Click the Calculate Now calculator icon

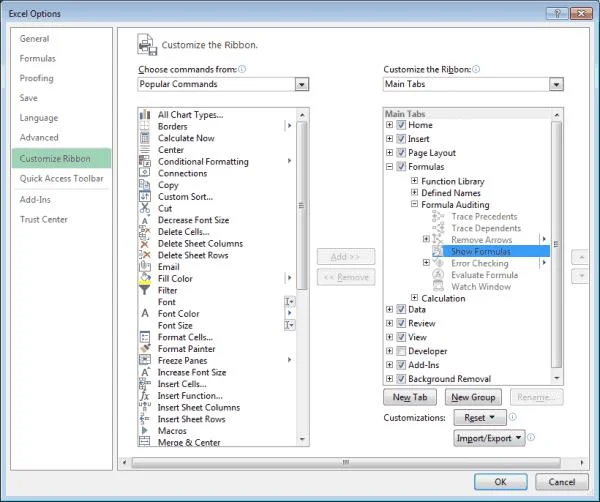coord(145,138)
